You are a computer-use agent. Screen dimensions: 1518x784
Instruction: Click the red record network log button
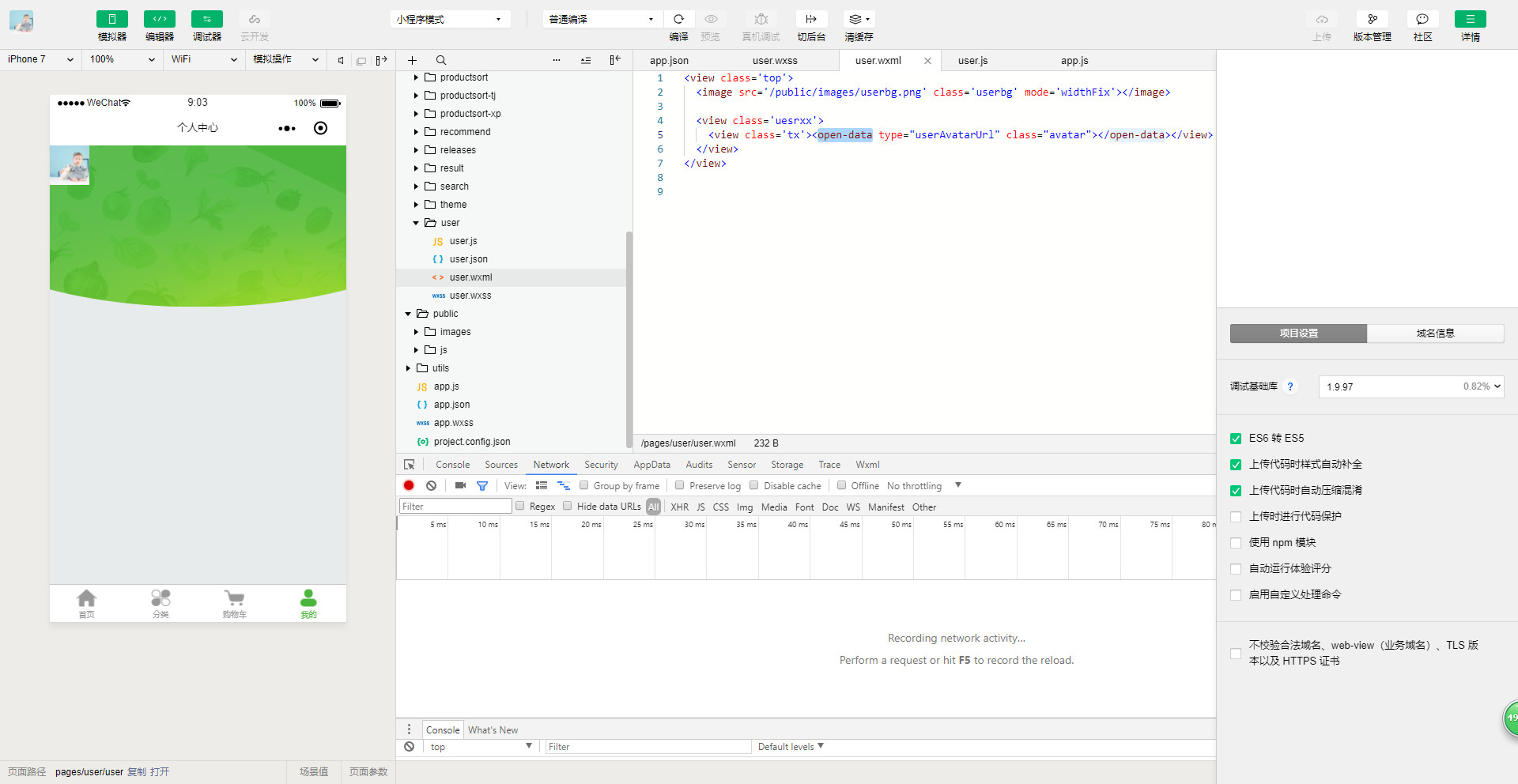coord(409,485)
